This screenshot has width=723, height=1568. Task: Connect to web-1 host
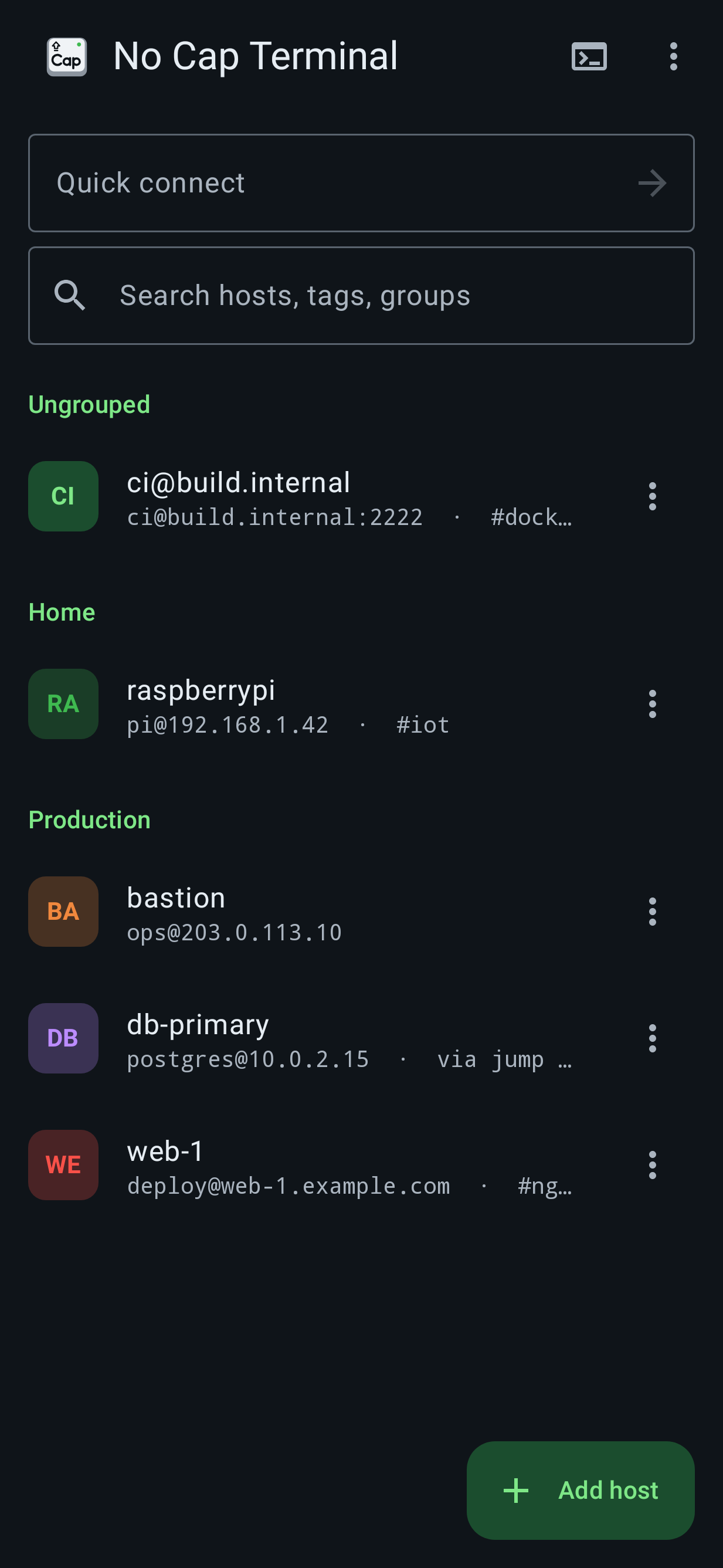361,1164
